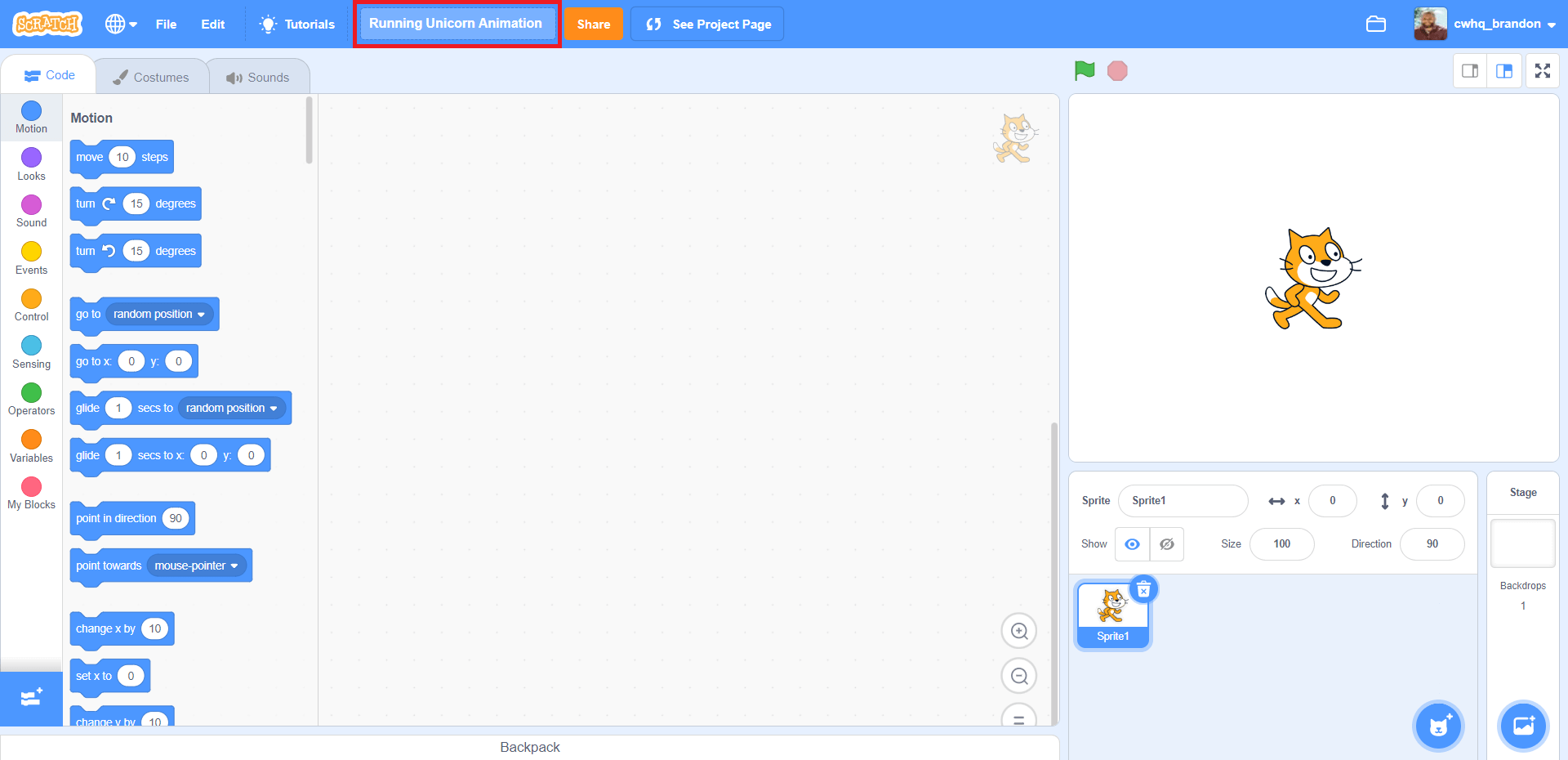Open the mouse-pointer dropdown in point towards
Viewport: 1568px width, 760px height.
tap(196, 565)
